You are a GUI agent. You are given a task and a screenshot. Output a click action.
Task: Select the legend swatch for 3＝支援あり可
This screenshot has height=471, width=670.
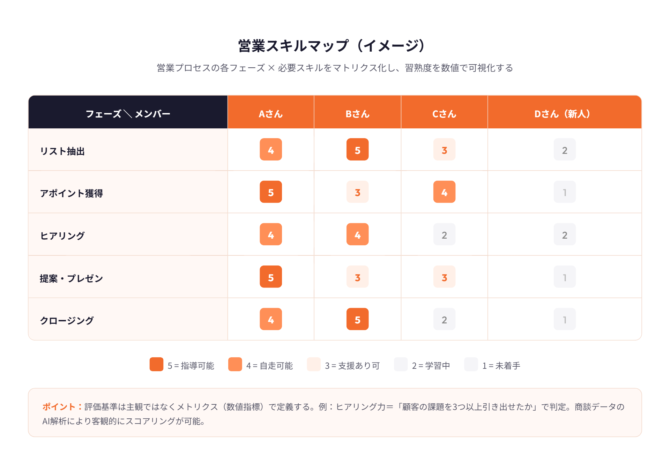[x=313, y=365]
